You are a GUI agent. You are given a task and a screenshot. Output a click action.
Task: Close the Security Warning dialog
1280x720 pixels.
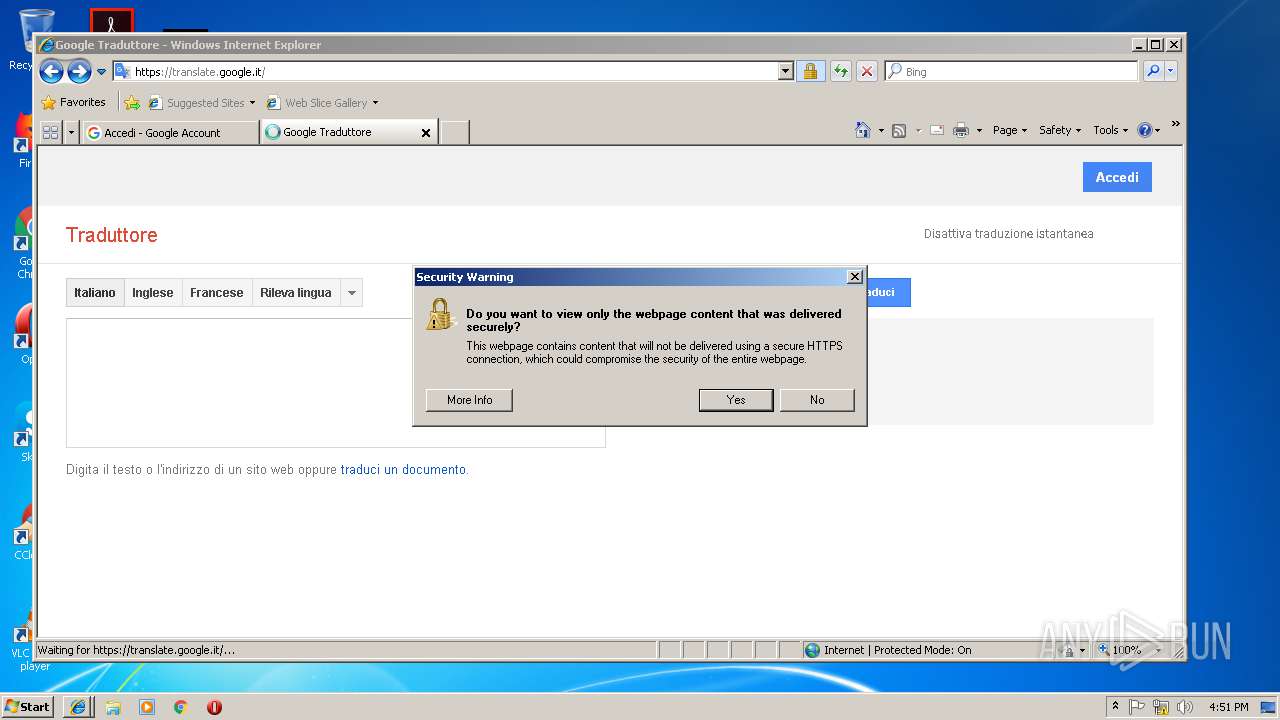tap(854, 277)
